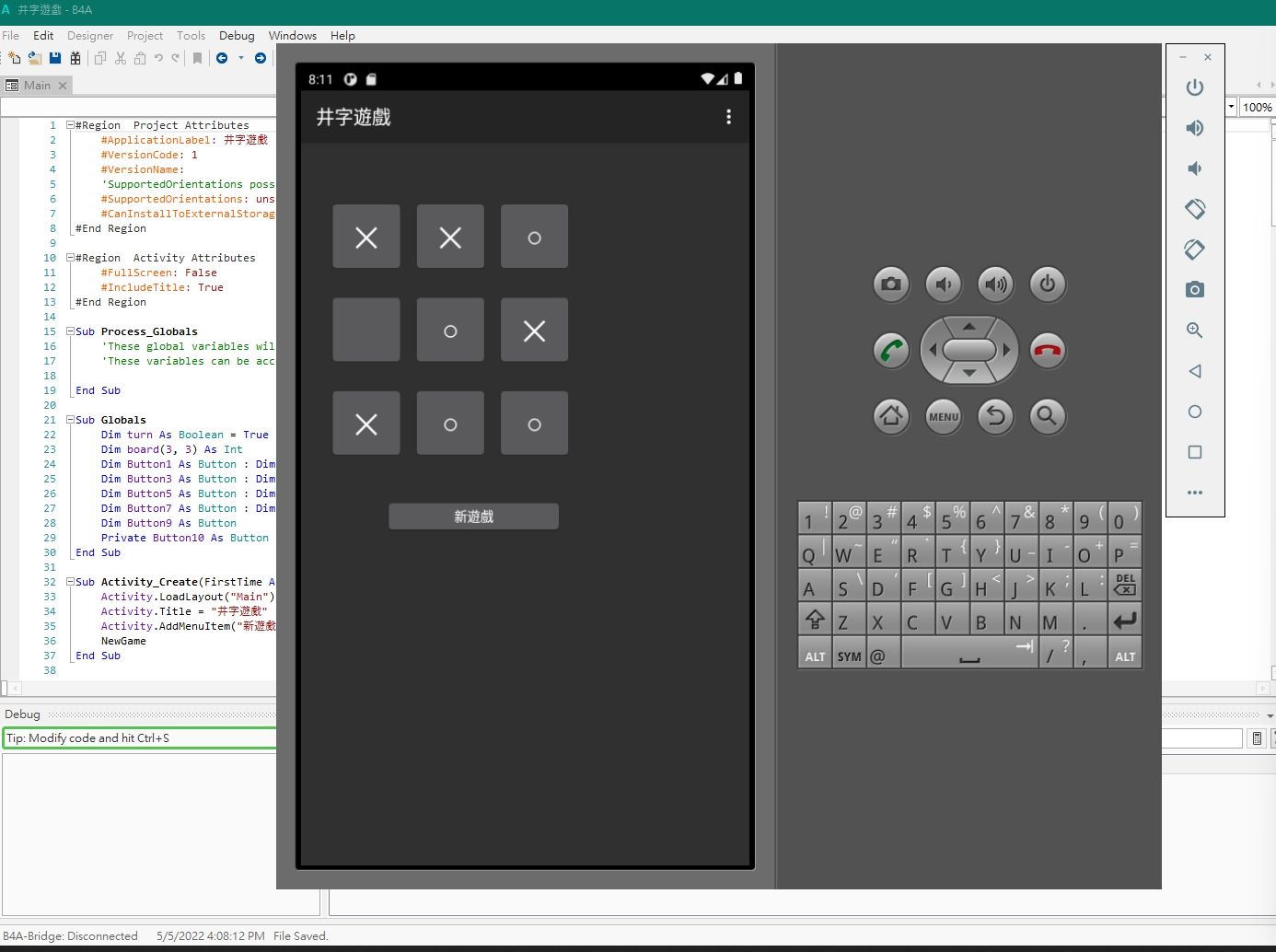Image resolution: width=1276 pixels, height=952 pixels.
Task: Close the Main tab
Action: point(63,85)
